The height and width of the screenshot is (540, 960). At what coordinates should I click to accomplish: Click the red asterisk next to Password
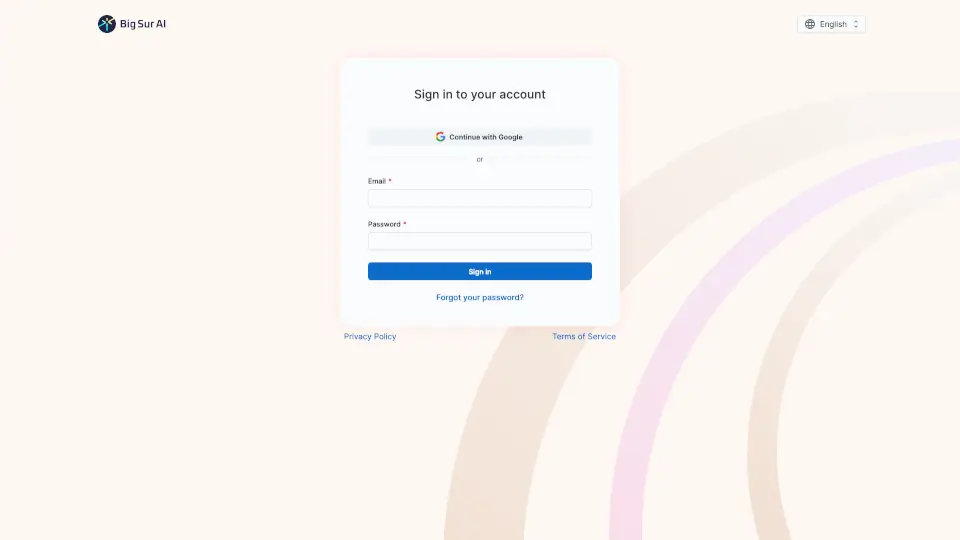(405, 223)
